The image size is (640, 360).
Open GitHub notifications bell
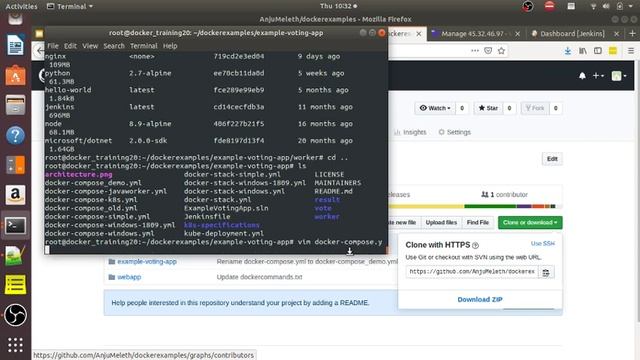(582, 76)
